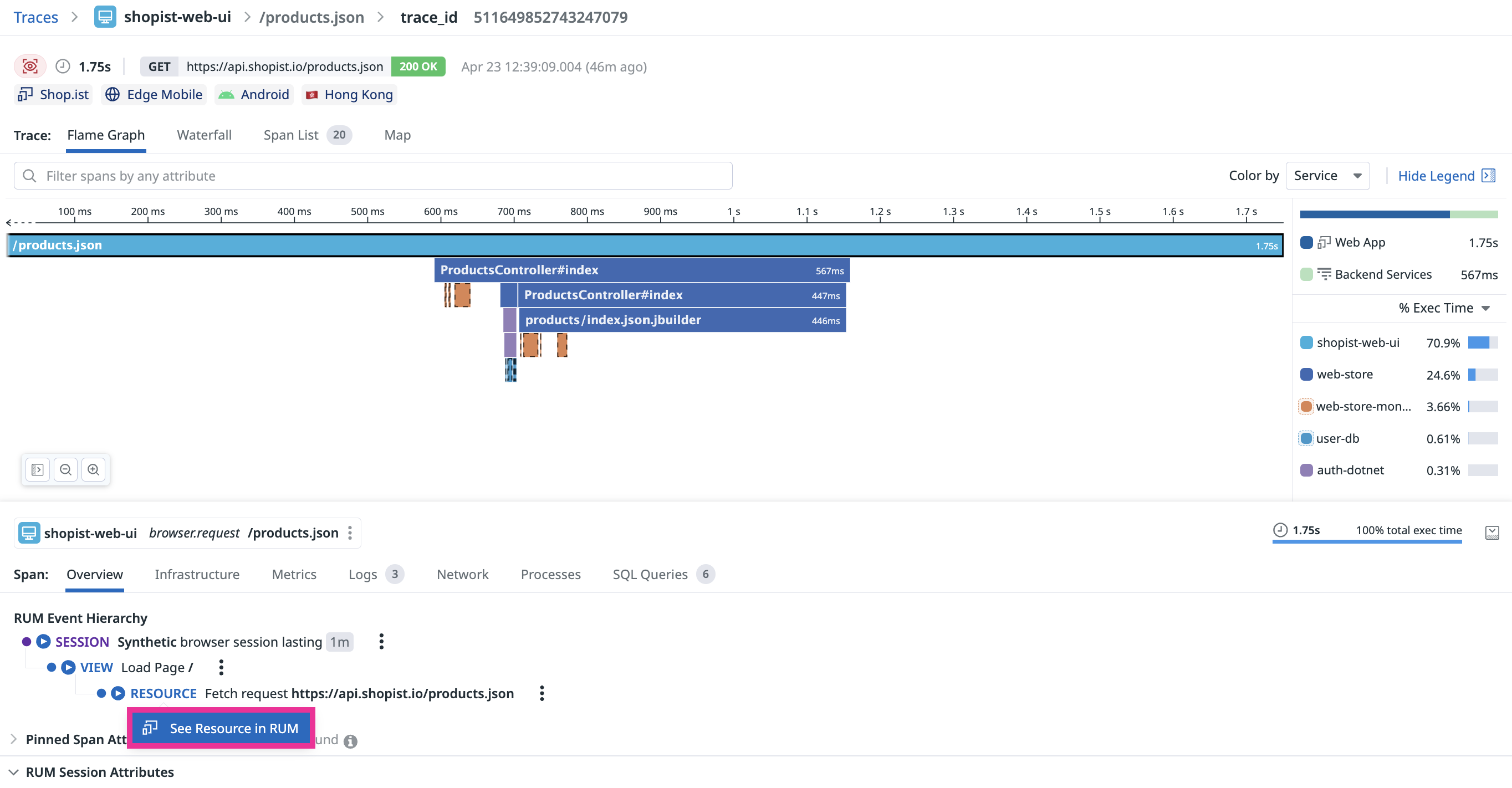This screenshot has height=788, width=1512.
Task: Open the Color by Service dropdown
Action: click(1327, 176)
